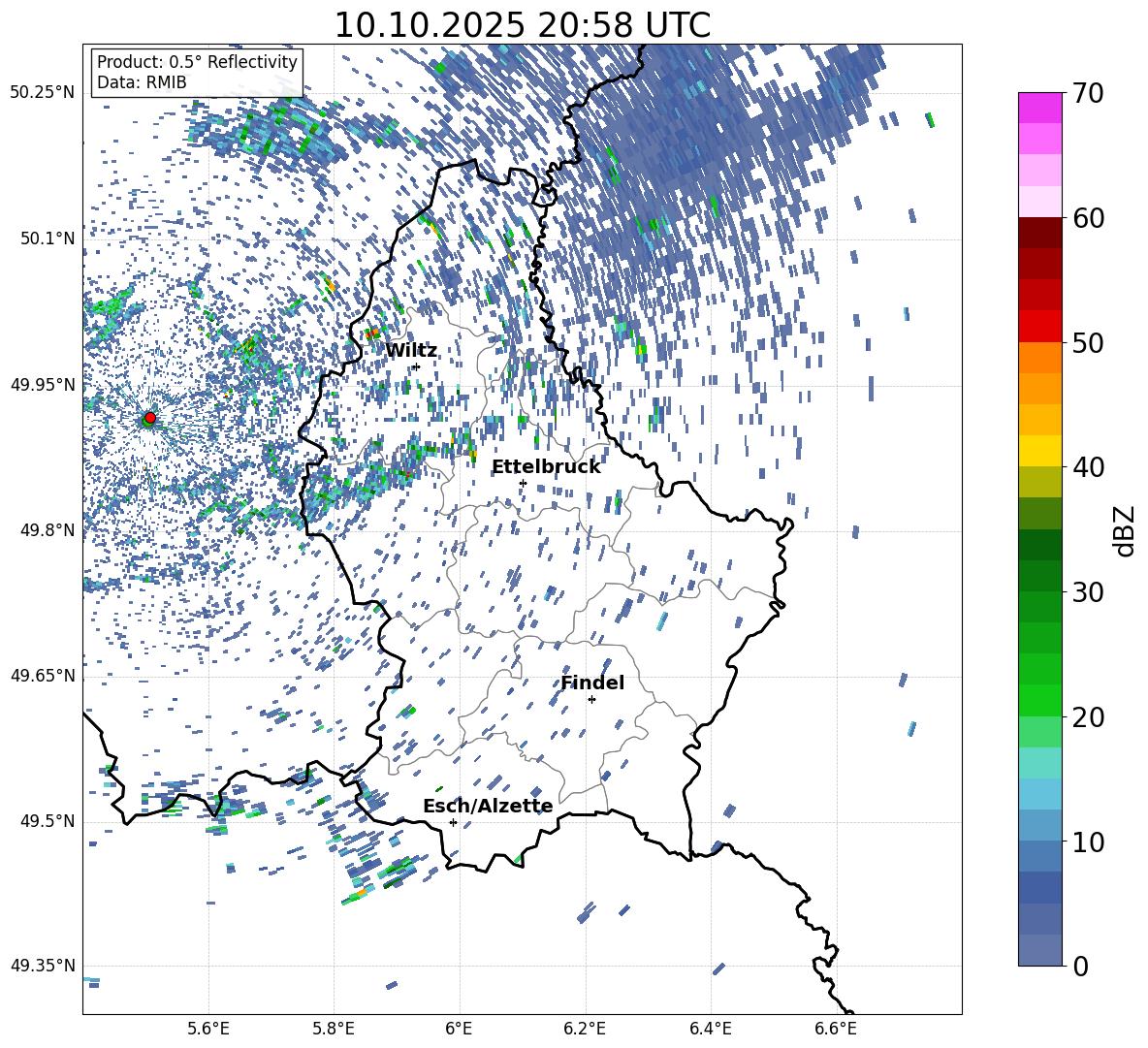Click the 5.6°E longitude label

click(208, 1029)
